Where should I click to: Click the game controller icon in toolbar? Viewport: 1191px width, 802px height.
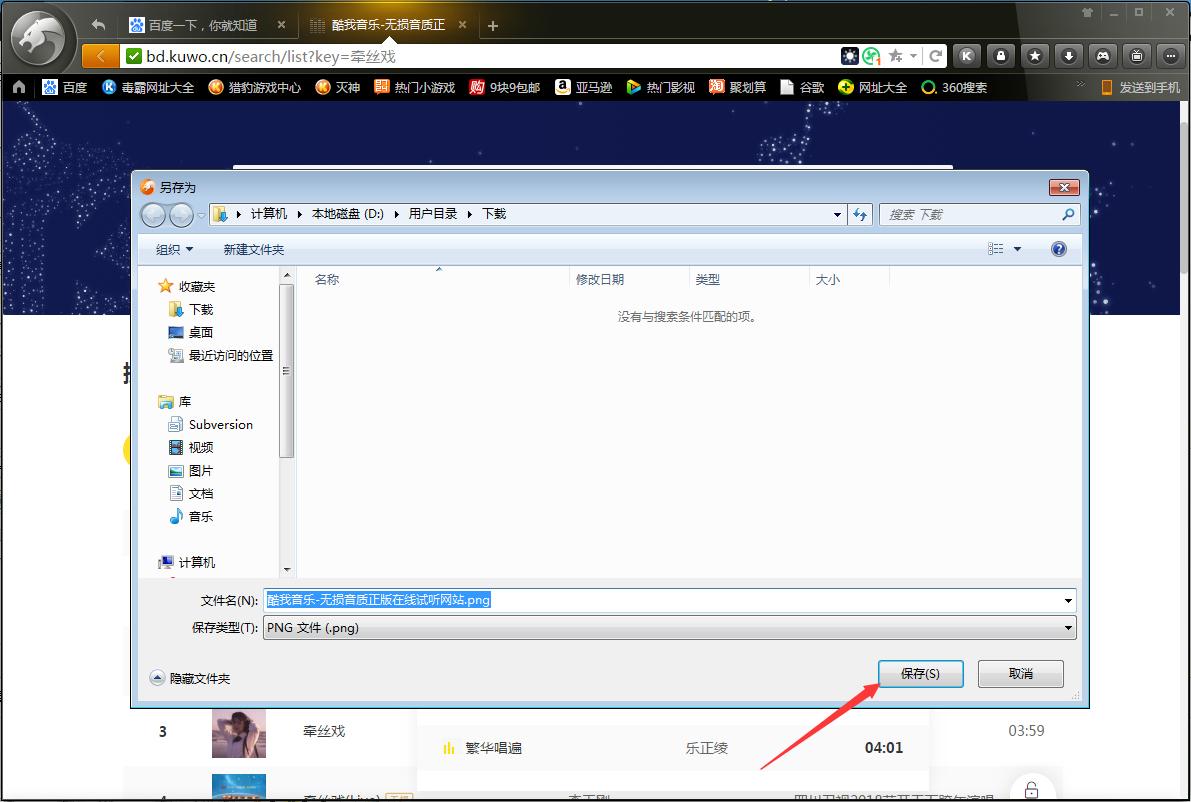point(1103,56)
